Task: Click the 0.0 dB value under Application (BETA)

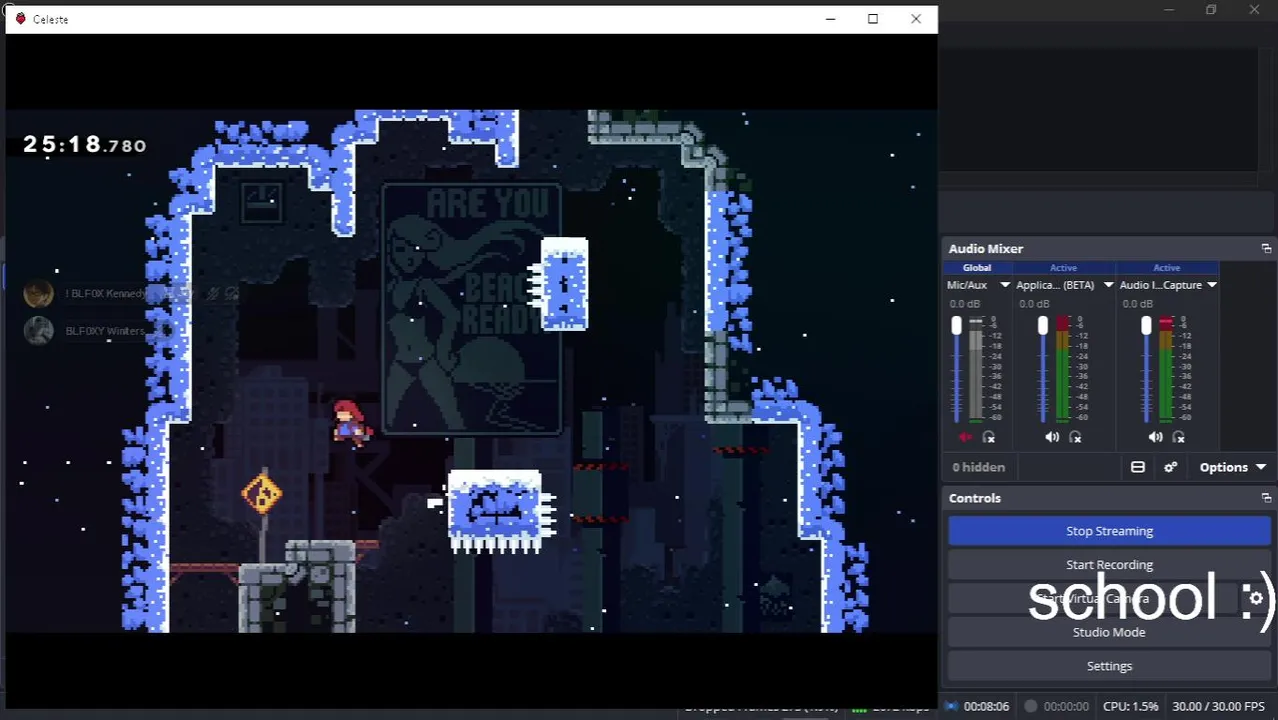Action: [x=1034, y=304]
